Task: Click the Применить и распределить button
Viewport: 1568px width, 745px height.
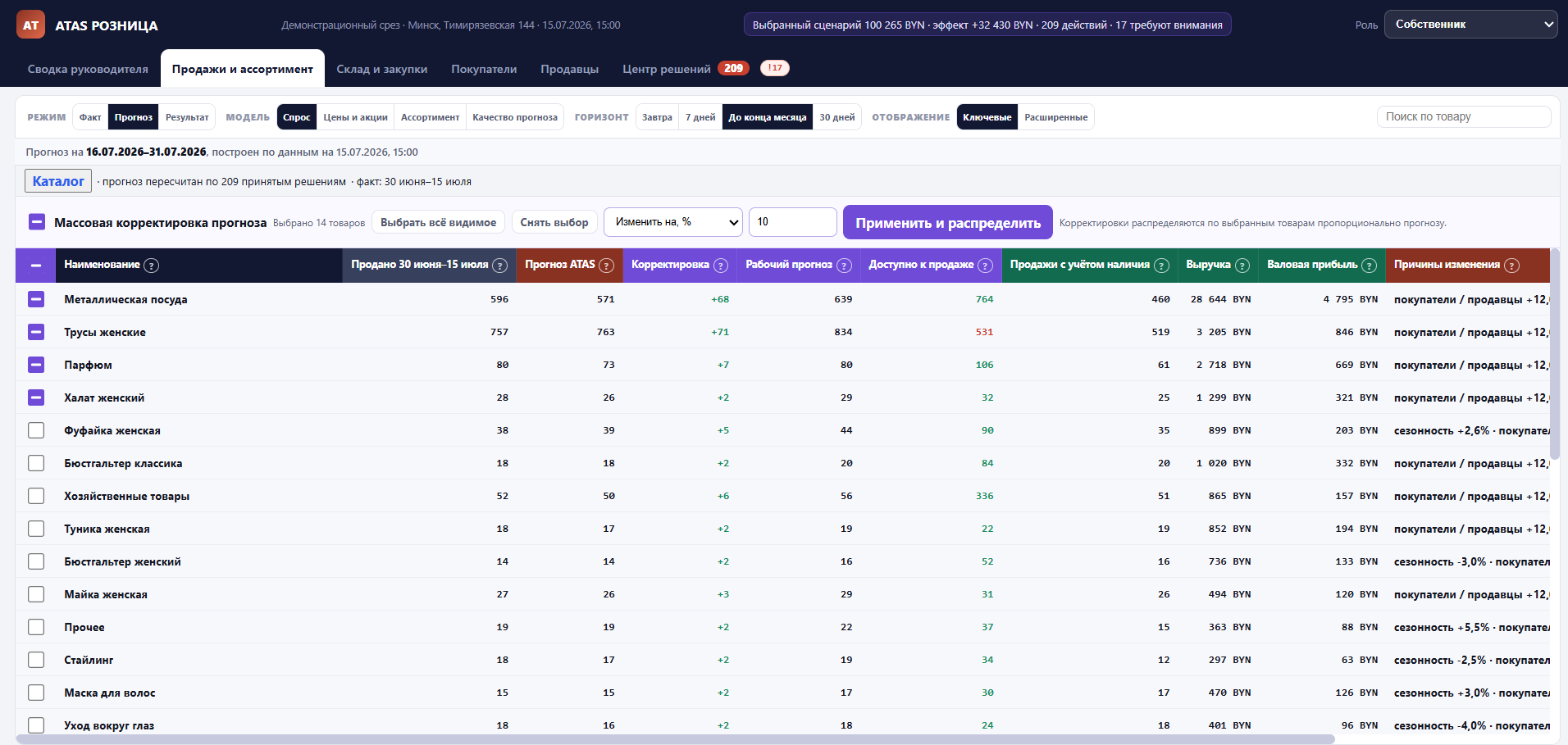Action: 948,223
